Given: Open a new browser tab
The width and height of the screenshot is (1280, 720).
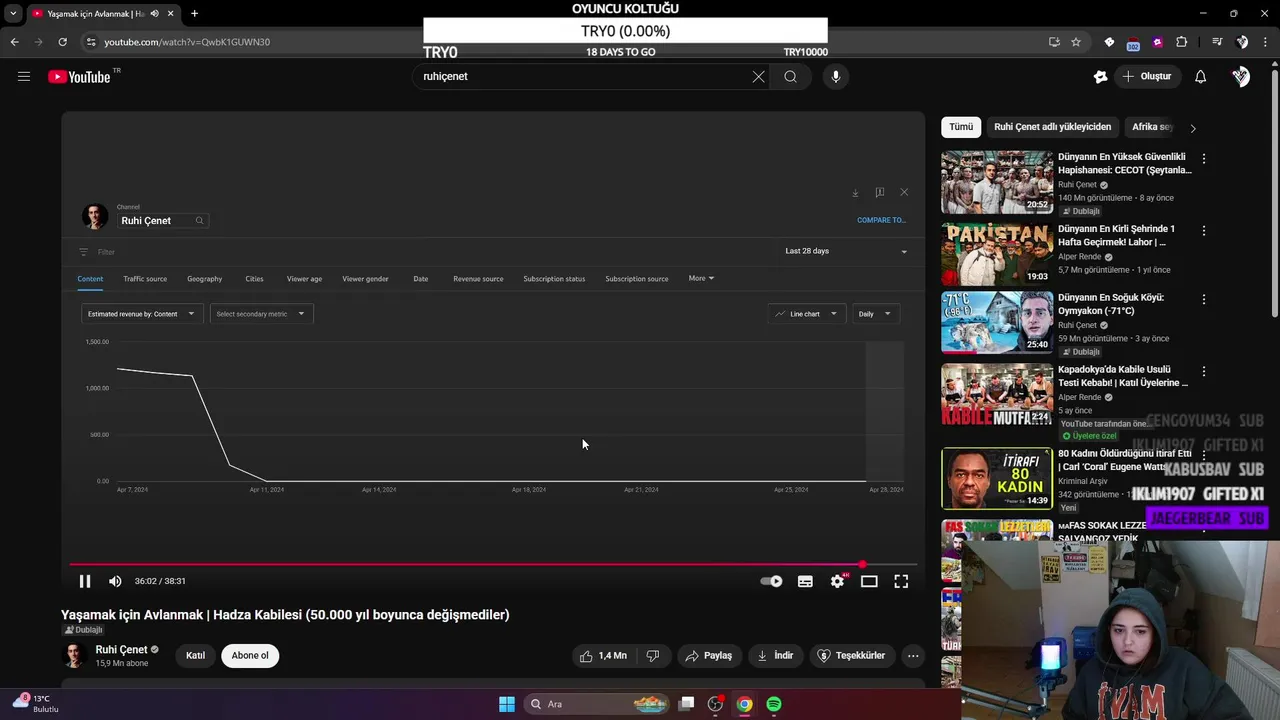Looking at the screenshot, I should tap(194, 14).
